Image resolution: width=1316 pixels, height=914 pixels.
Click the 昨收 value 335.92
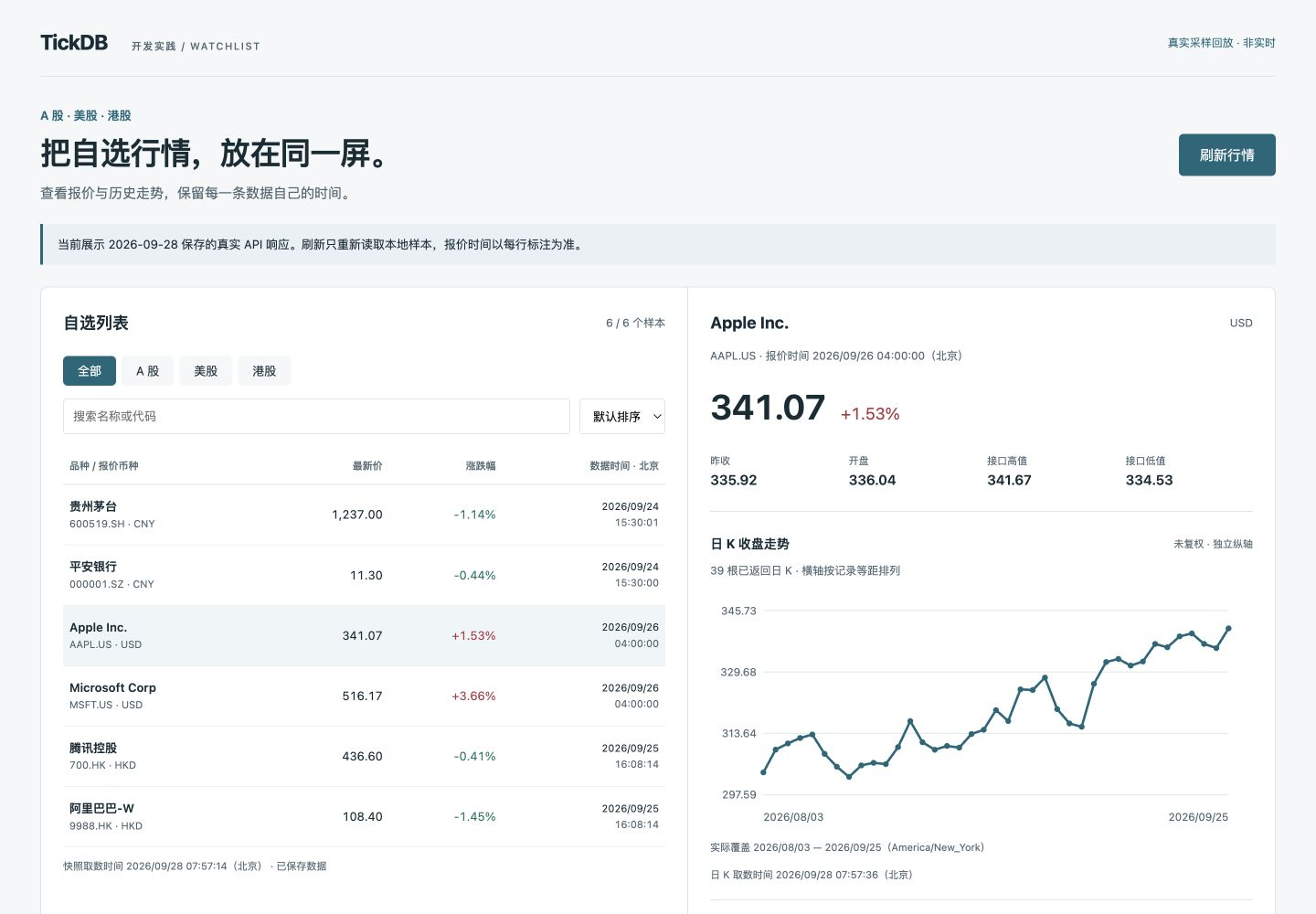[734, 480]
